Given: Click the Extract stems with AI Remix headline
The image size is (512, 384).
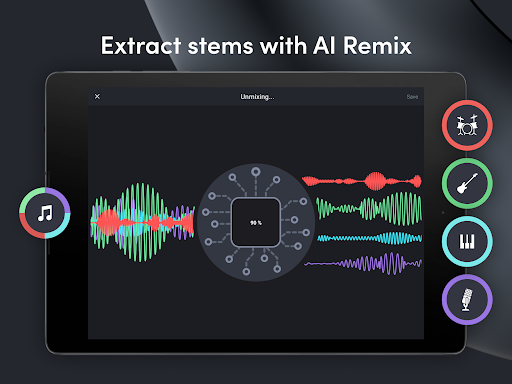Looking at the screenshot, I should (x=256, y=45).
